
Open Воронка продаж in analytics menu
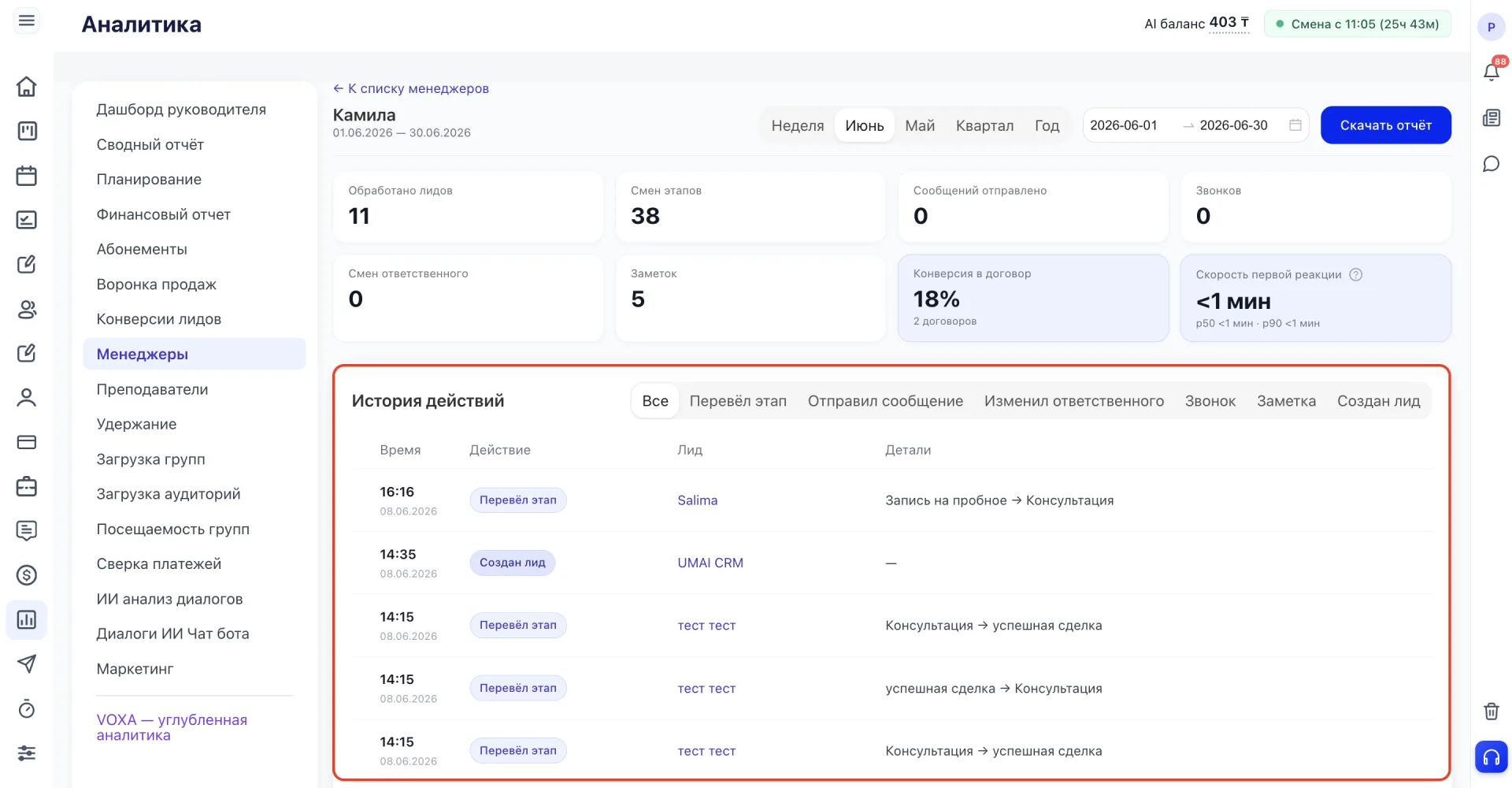coord(156,284)
